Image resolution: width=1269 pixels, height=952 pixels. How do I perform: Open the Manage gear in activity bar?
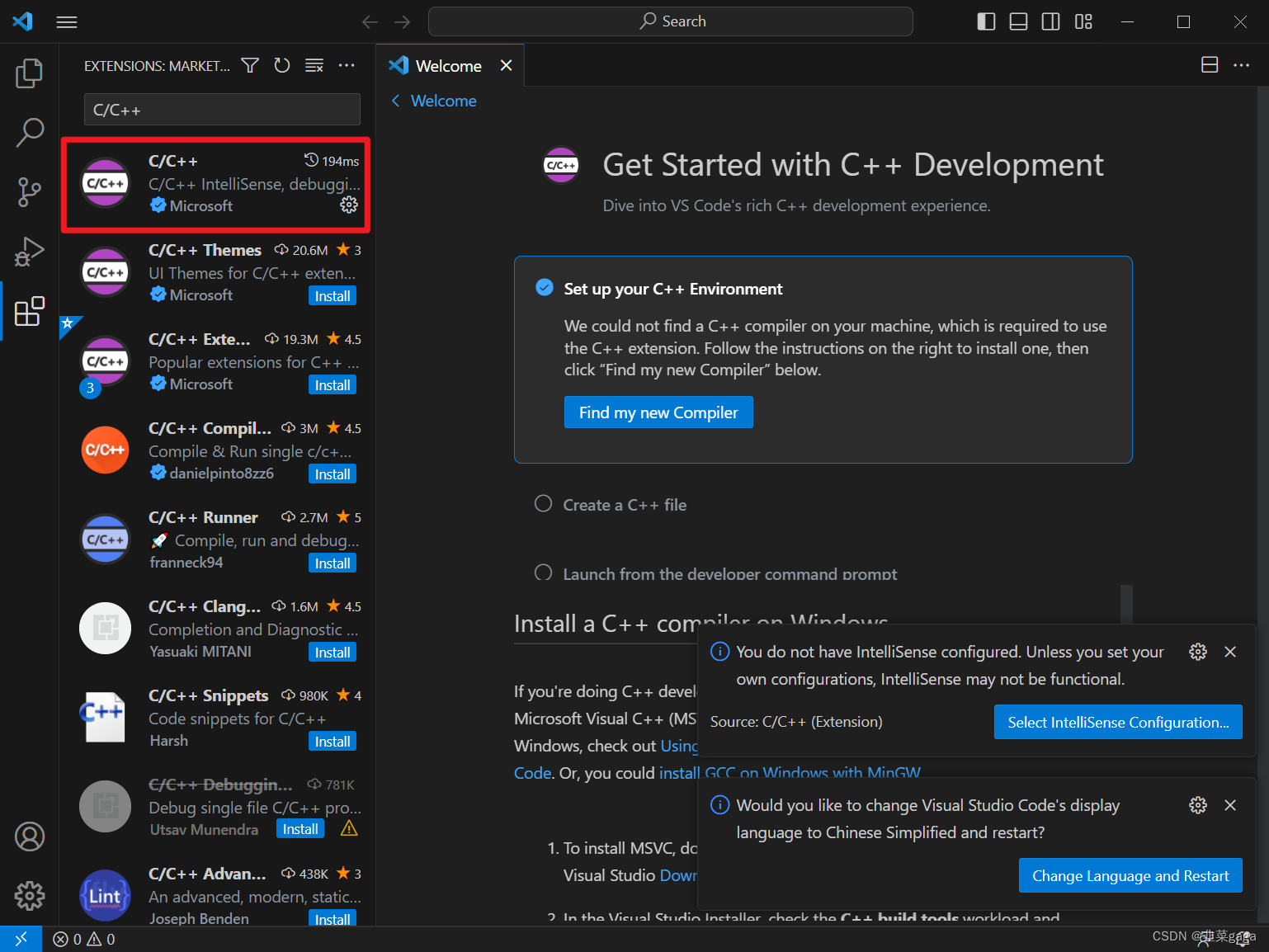(30, 895)
